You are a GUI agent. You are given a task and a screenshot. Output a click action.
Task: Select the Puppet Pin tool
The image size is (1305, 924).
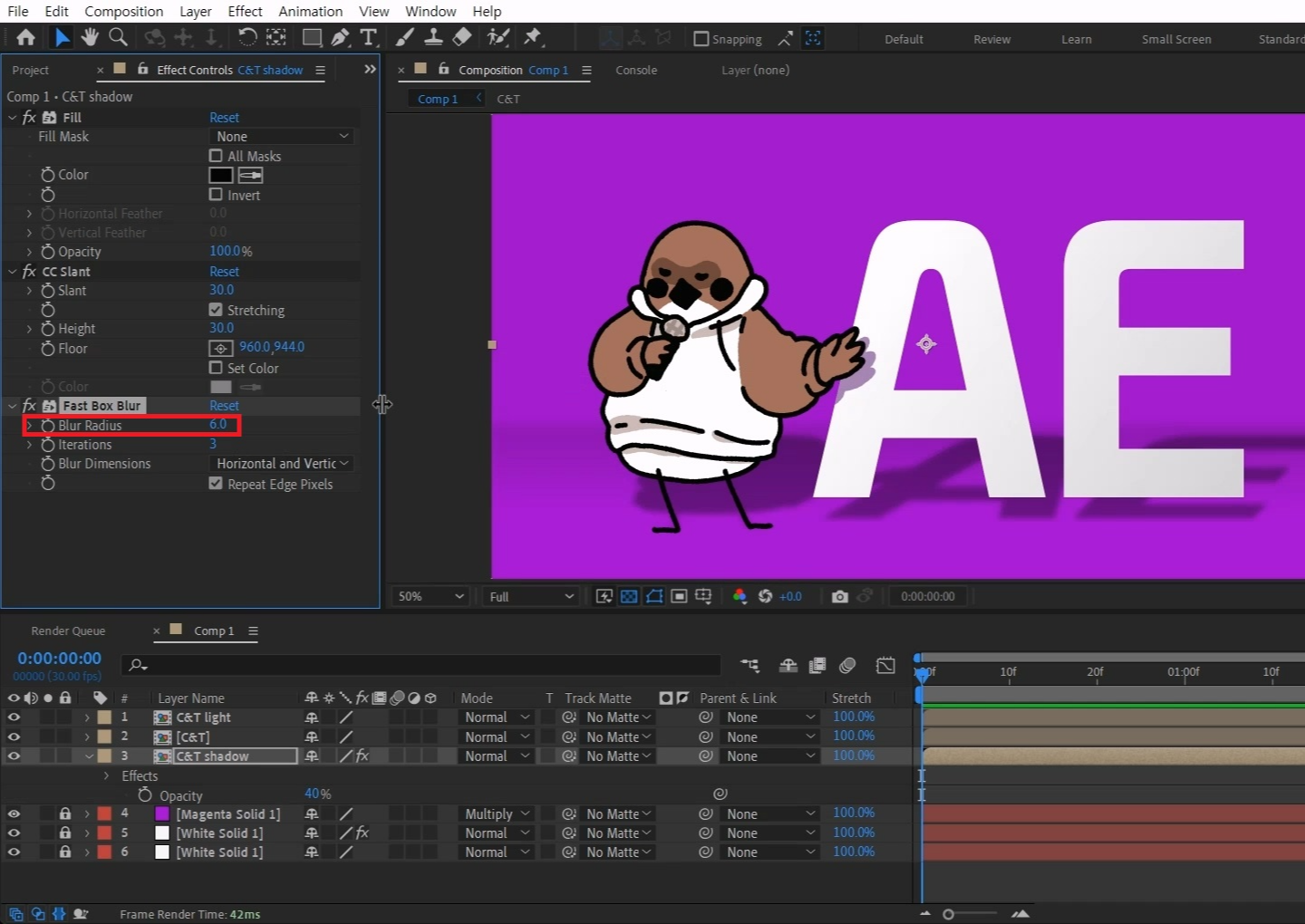click(533, 37)
